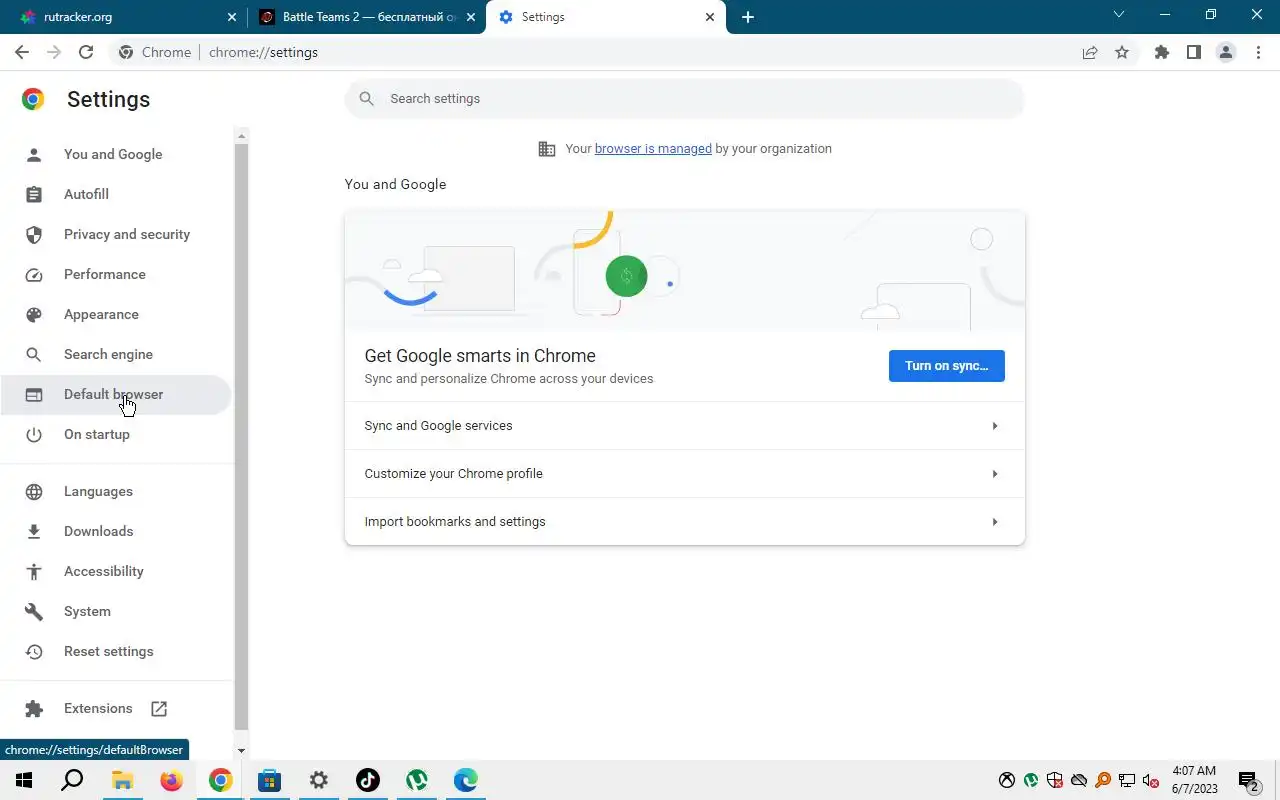Reload the settings page
This screenshot has width=1280, height=800.
[86, 52]
